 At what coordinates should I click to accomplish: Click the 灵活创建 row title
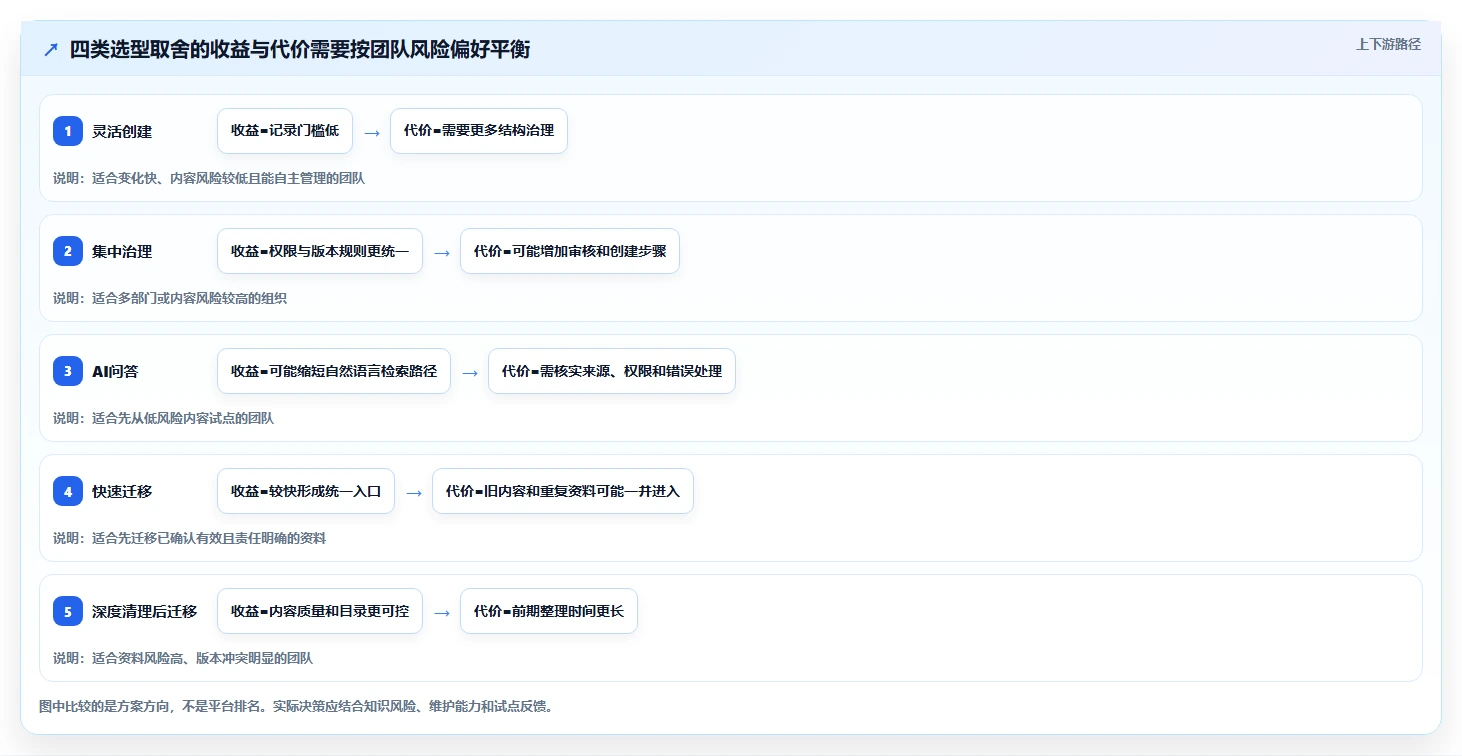[122, 131]
